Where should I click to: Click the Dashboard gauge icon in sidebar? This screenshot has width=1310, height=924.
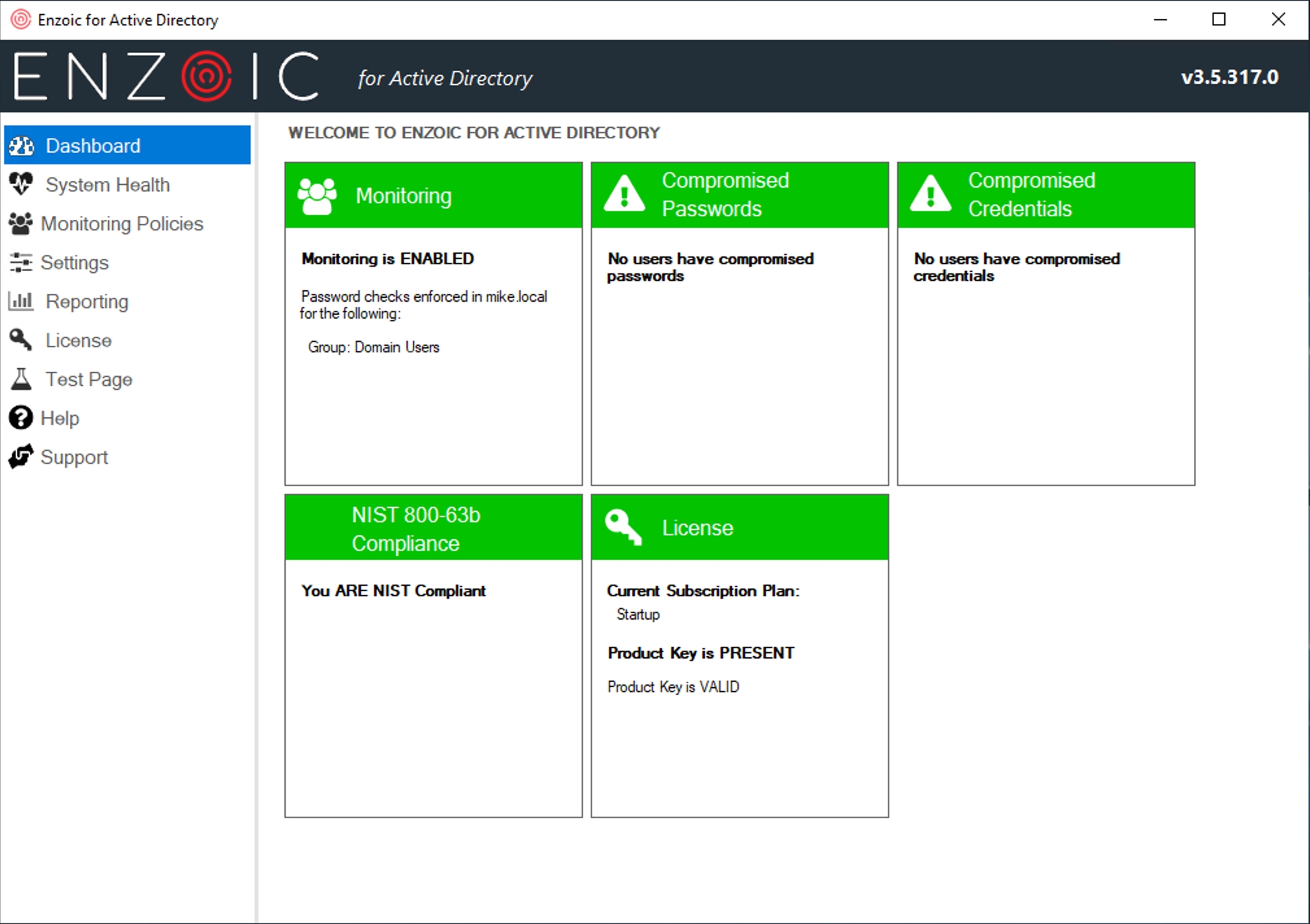pyautogui.click(x=21, y=146)
